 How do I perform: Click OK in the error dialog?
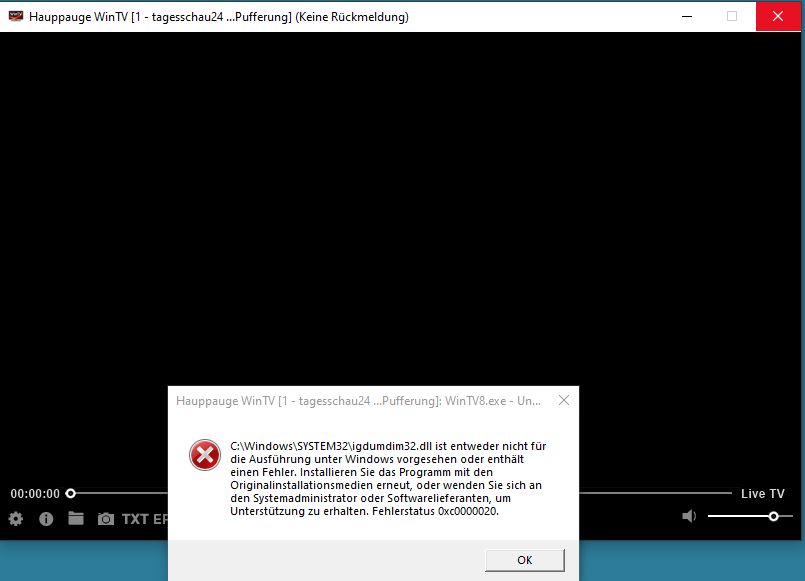(525, 560)
